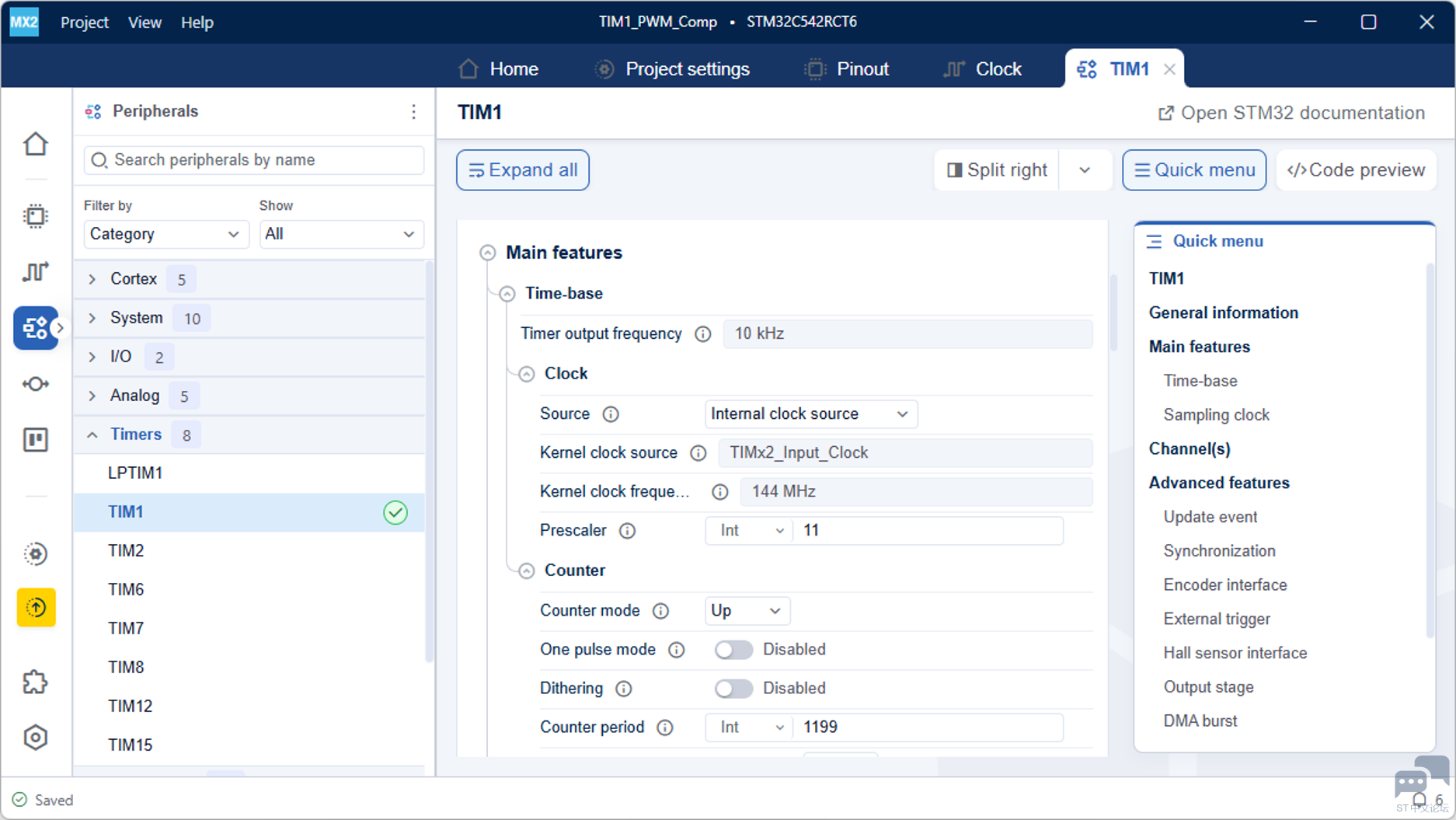Image resolution: width=1456 pixels, height=820 pixels.
Task: Click the yellow code generation icon
Action: pos(36,607)
